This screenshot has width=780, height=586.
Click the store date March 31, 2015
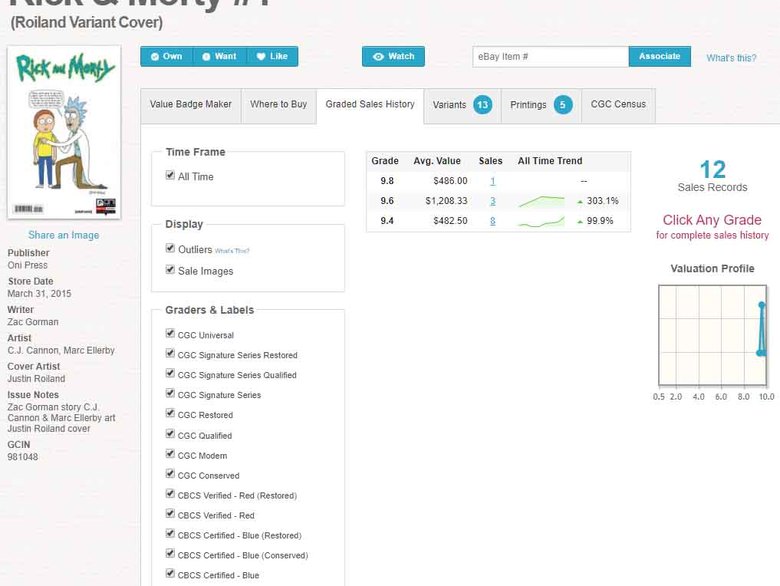click(39, 293)
